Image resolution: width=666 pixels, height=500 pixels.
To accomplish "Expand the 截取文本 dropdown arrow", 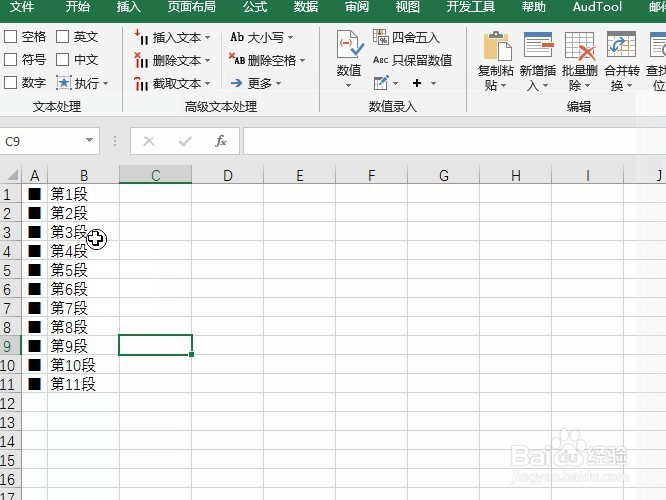I will coord(208,84).
